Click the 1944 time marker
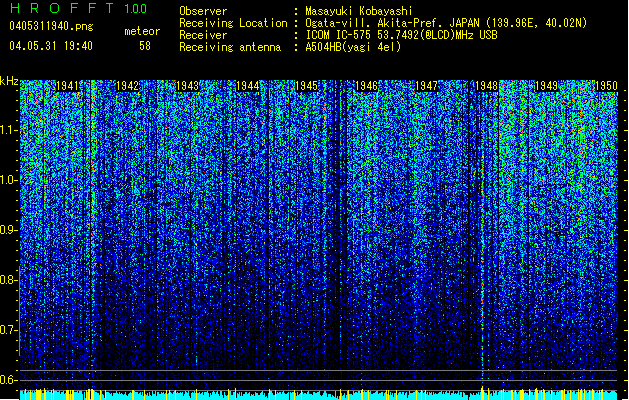 click(248, 86)
